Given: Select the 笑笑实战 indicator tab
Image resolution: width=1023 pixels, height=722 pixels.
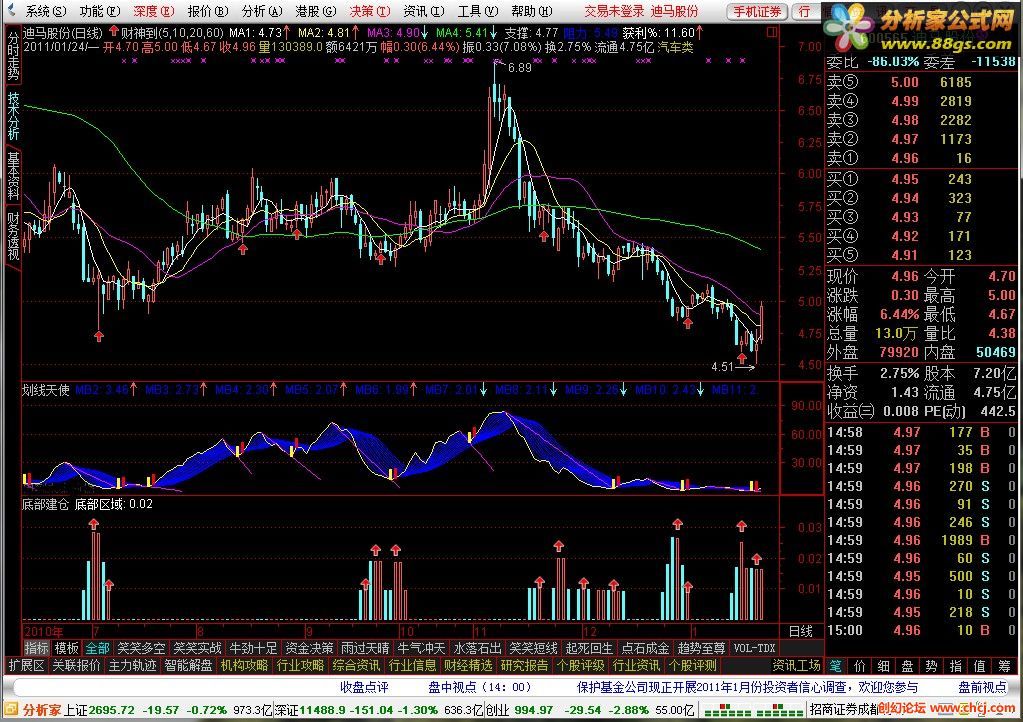Looking at the screenshot, I should (197, 648).
